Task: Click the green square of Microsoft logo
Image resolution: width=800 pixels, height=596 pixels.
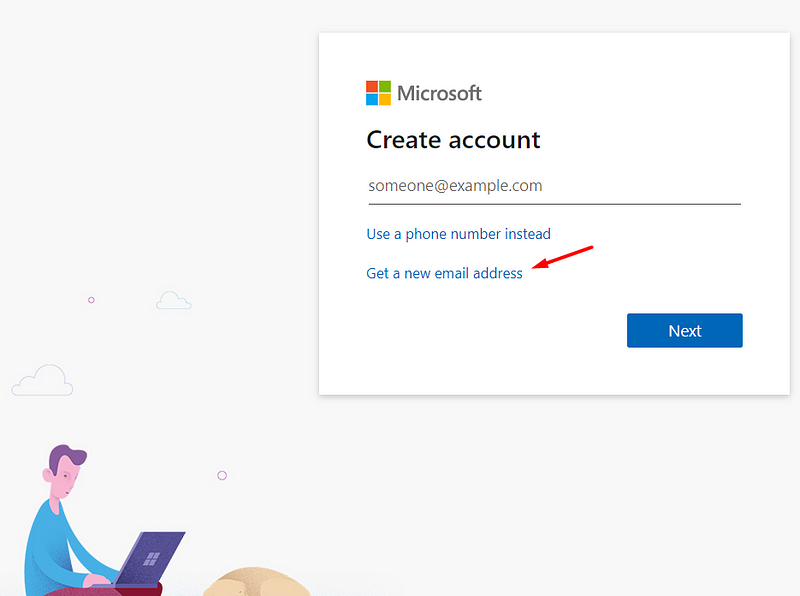Action: [x=385, y=87]
